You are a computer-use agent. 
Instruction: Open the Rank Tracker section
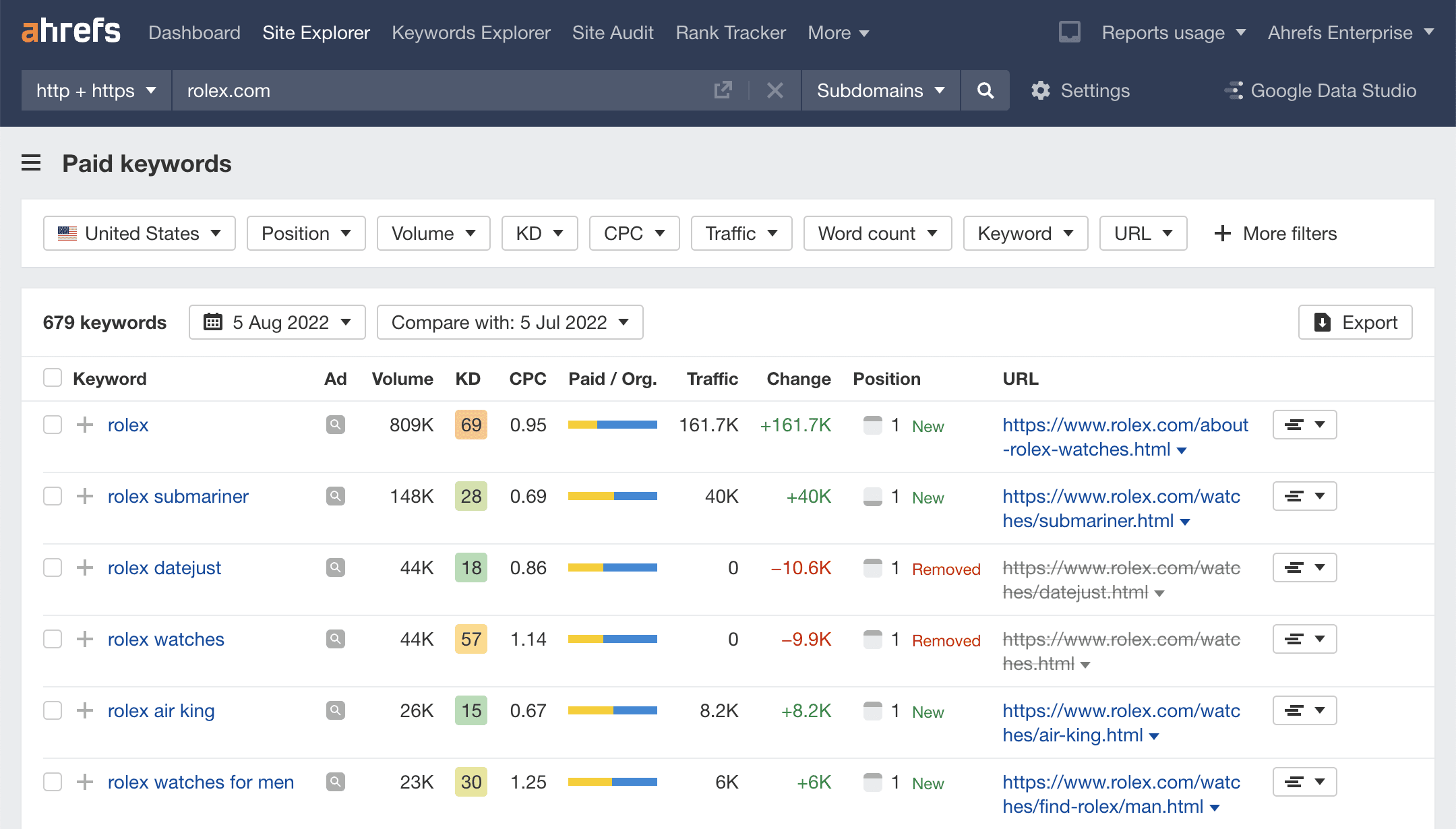click(x=730, y=32)
